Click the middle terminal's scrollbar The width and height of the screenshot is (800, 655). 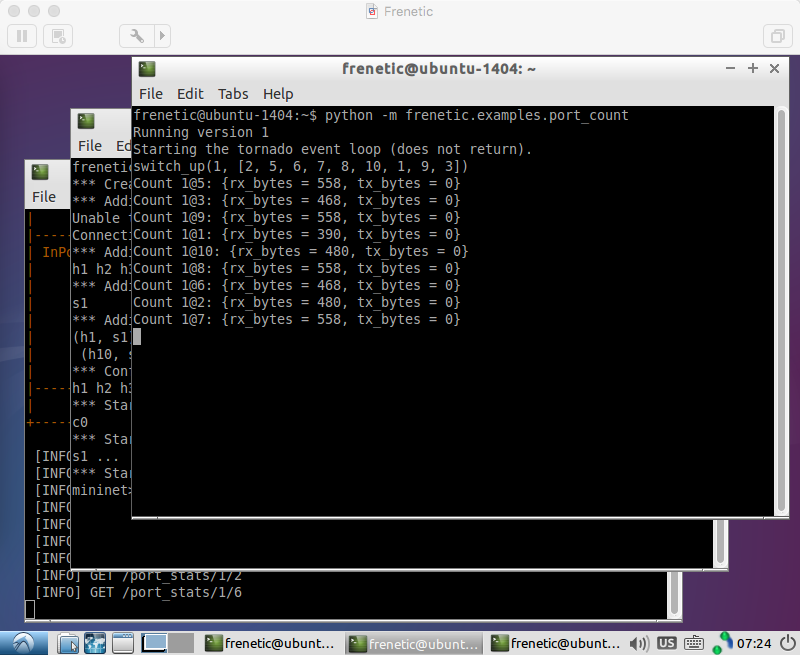click(720, 543)
